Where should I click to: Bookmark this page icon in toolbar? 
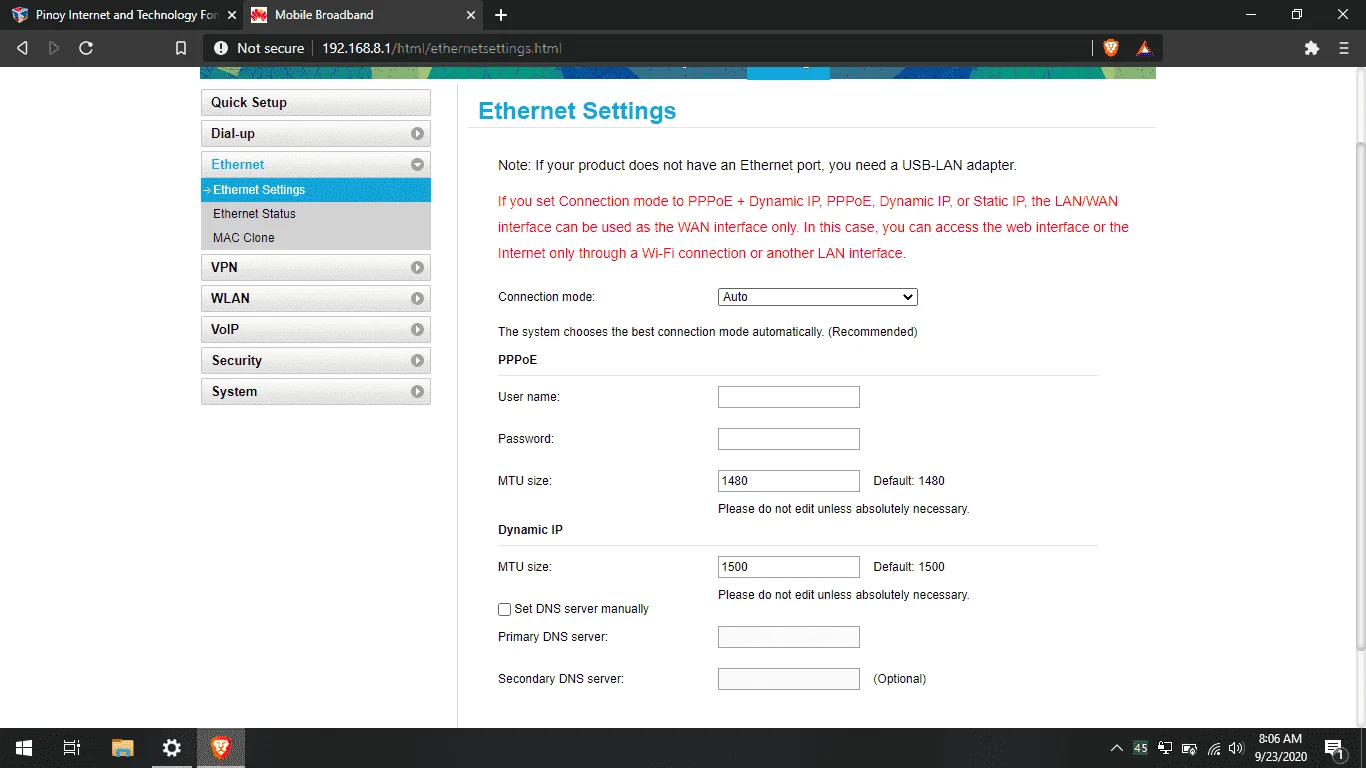181,48
